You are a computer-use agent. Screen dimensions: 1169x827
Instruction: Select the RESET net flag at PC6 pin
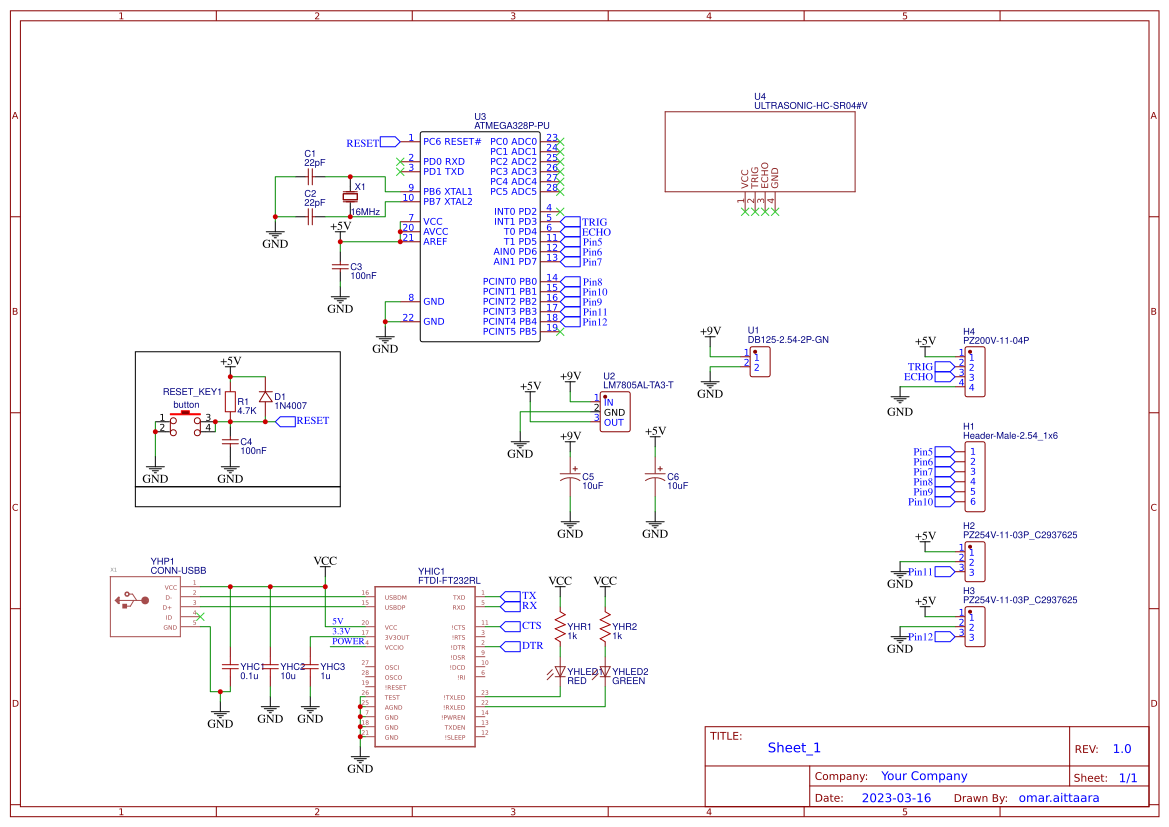[390, 142]
